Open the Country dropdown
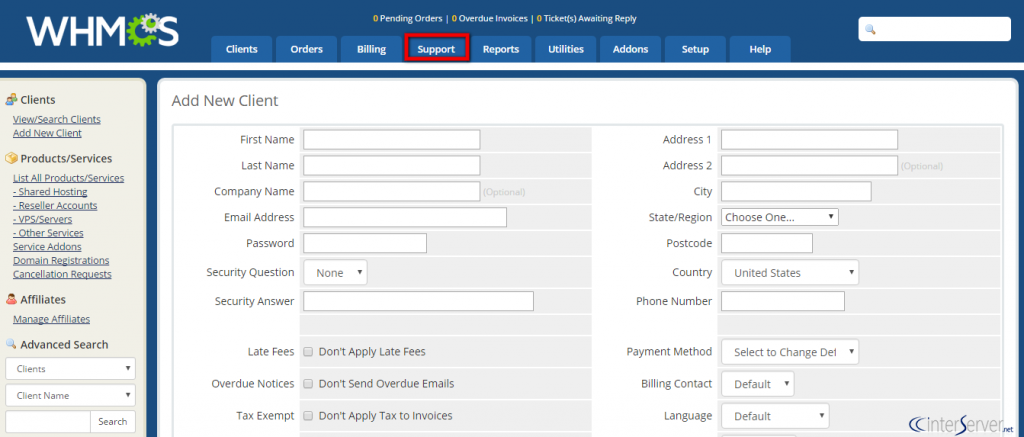Image resolution: width=1024 pixels, height=437 pixels. [x=790, y=272]
